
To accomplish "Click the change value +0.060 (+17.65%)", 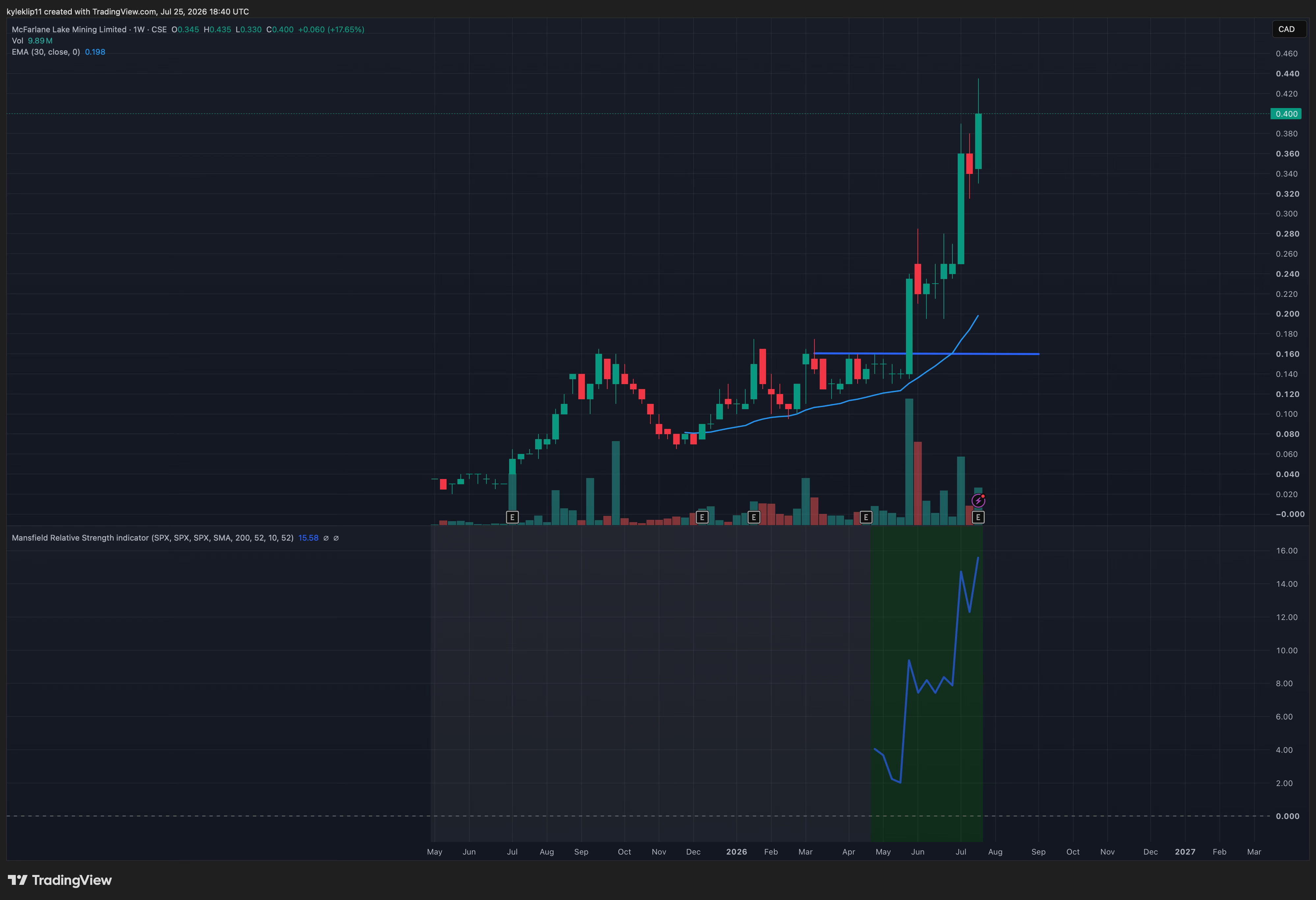I will click(x=331, y=29).
